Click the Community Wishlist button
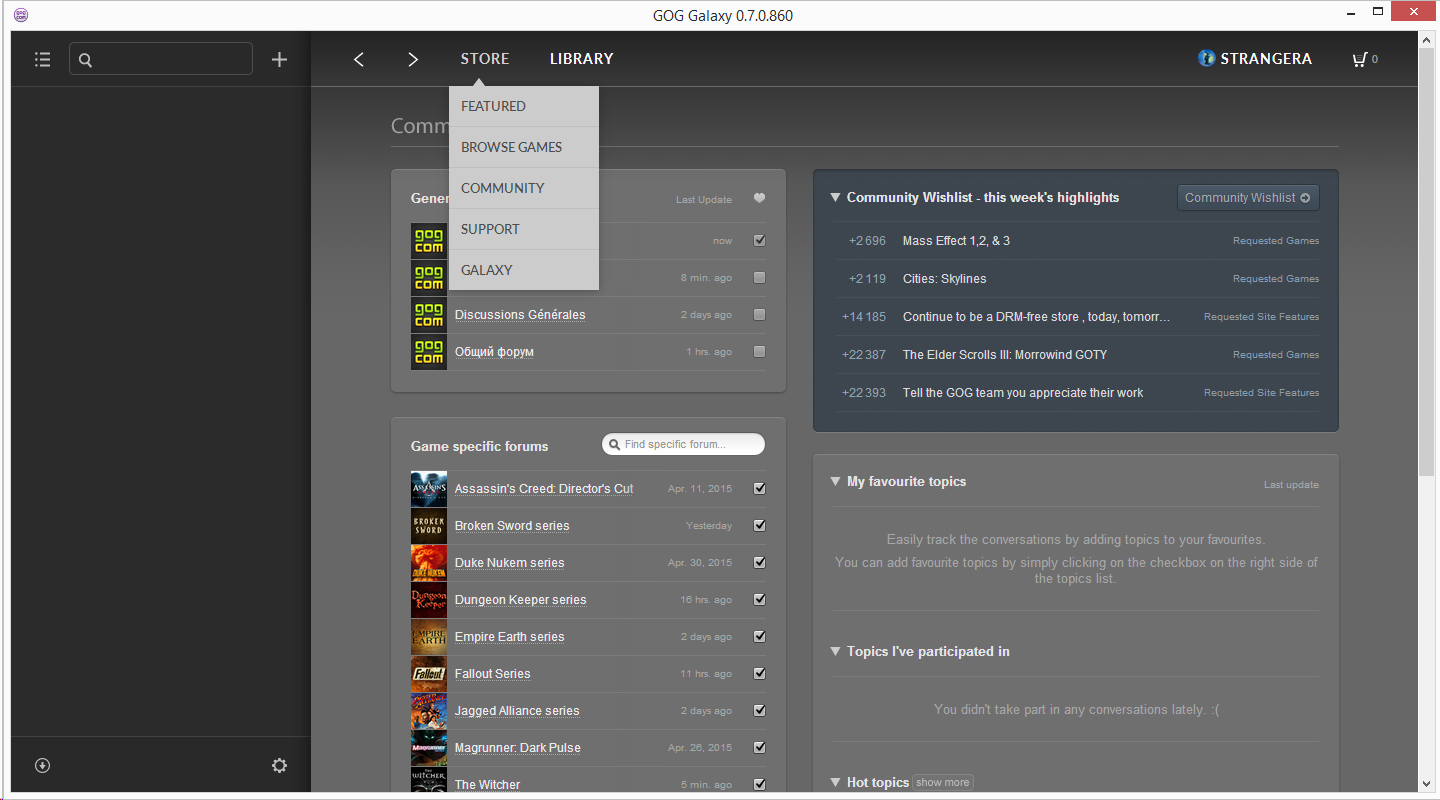This screenshot has height=800, width=1440. [x=1247, y=198]
